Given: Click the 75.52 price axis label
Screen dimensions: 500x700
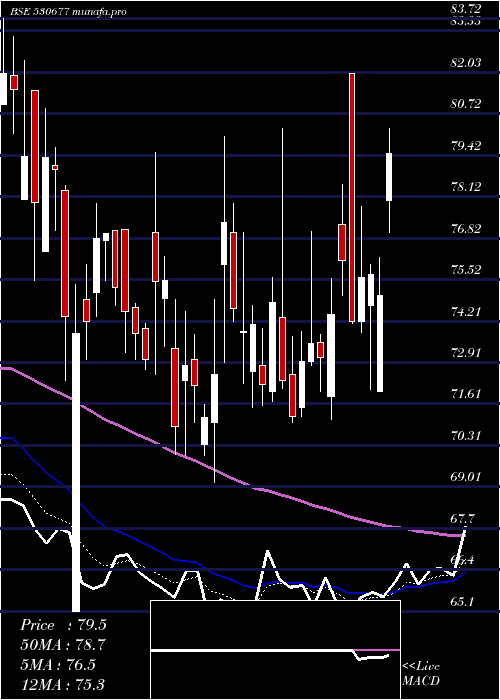Looking at the screenshot, I should click(466, 270).
